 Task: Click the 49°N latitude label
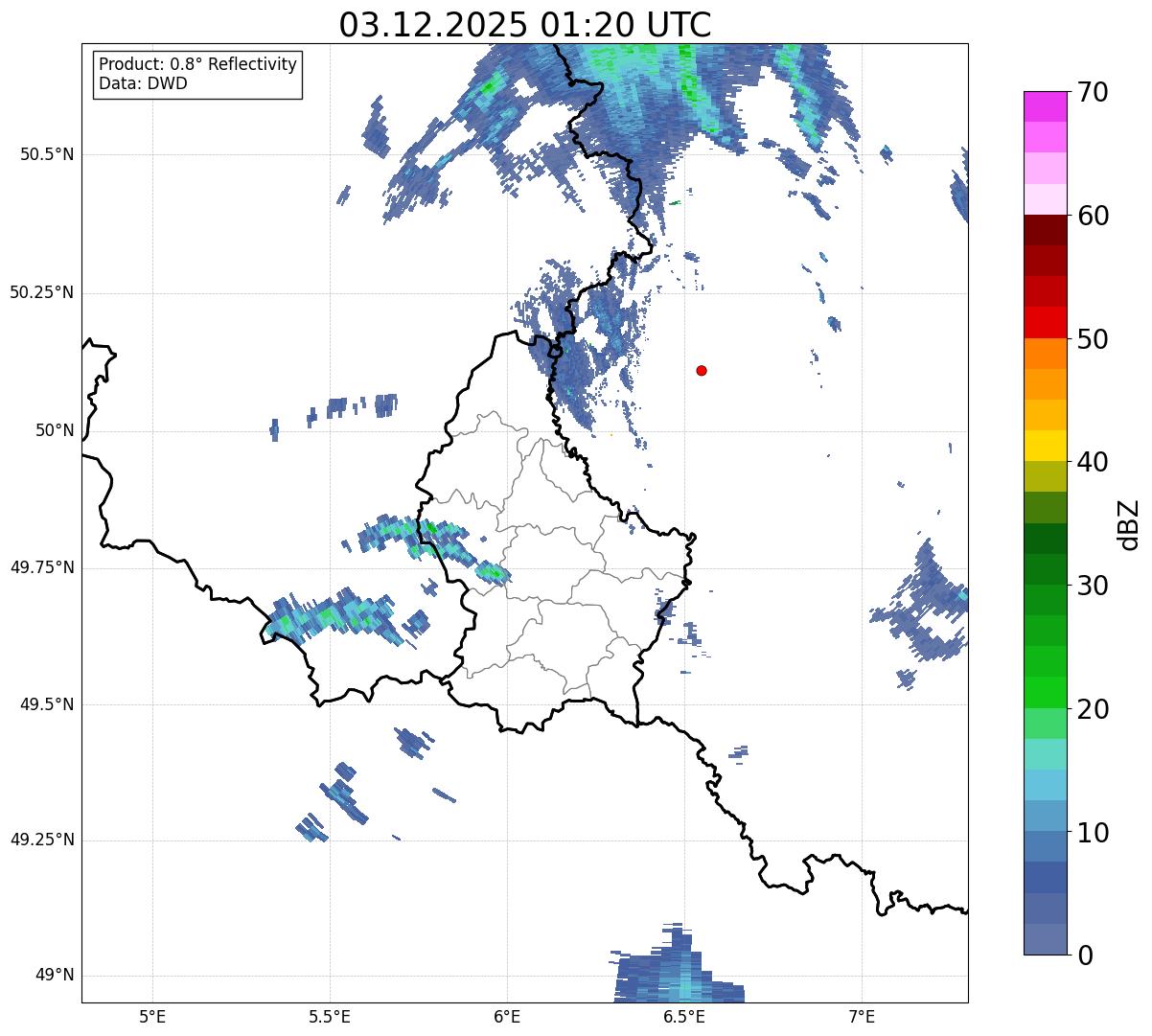tap(55, 975)
